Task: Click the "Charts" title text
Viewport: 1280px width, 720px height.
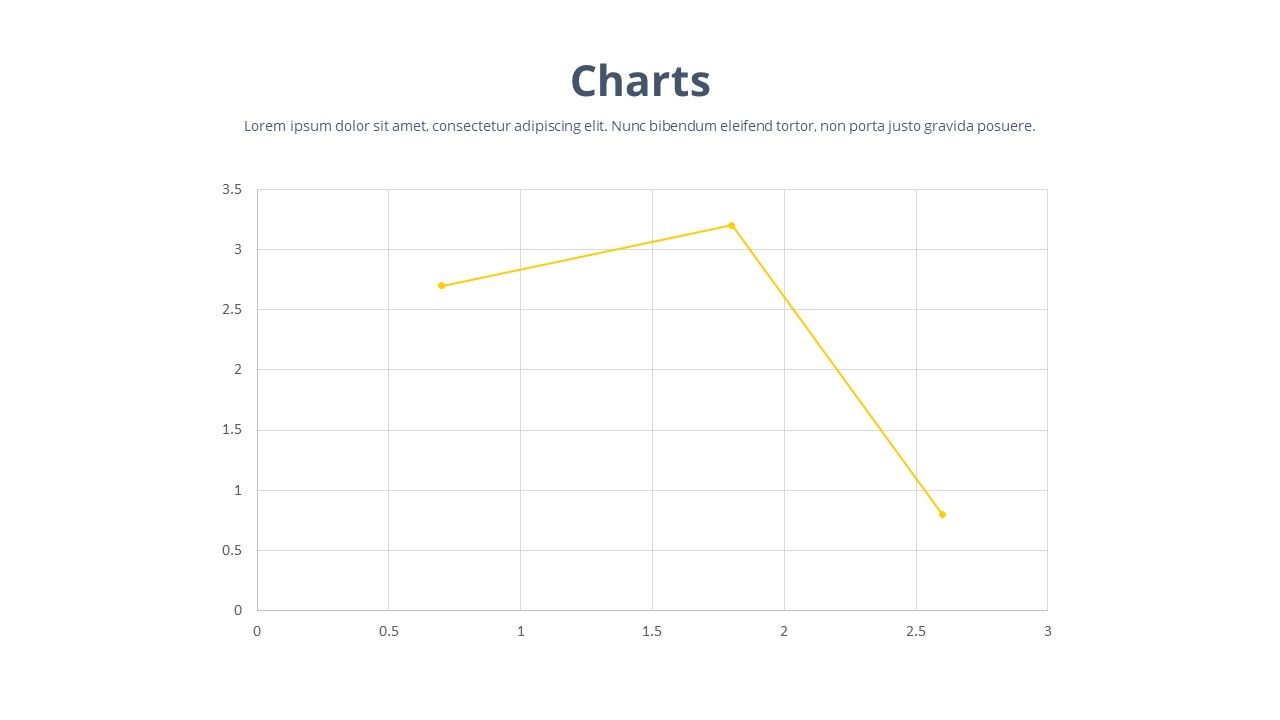Action: (x=640, y=81)
